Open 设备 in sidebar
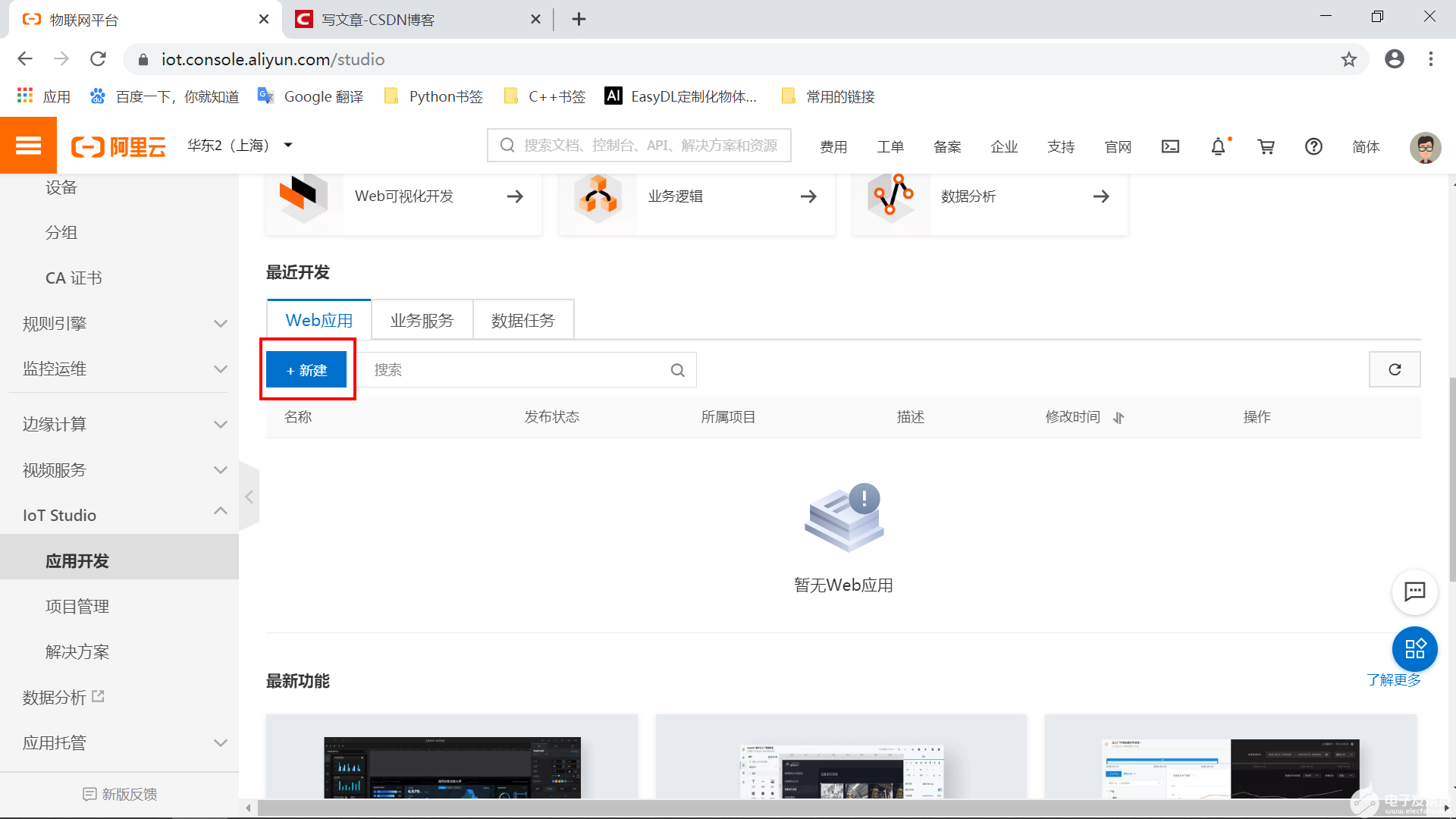This screenshot has width=1456, height=819. pyautogui.click(x=61, y=187)
